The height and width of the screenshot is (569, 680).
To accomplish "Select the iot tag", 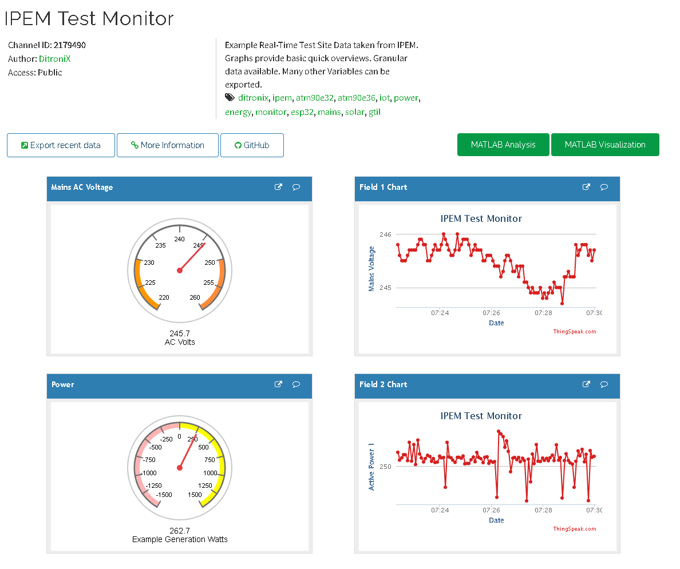I will coord(384,98).
